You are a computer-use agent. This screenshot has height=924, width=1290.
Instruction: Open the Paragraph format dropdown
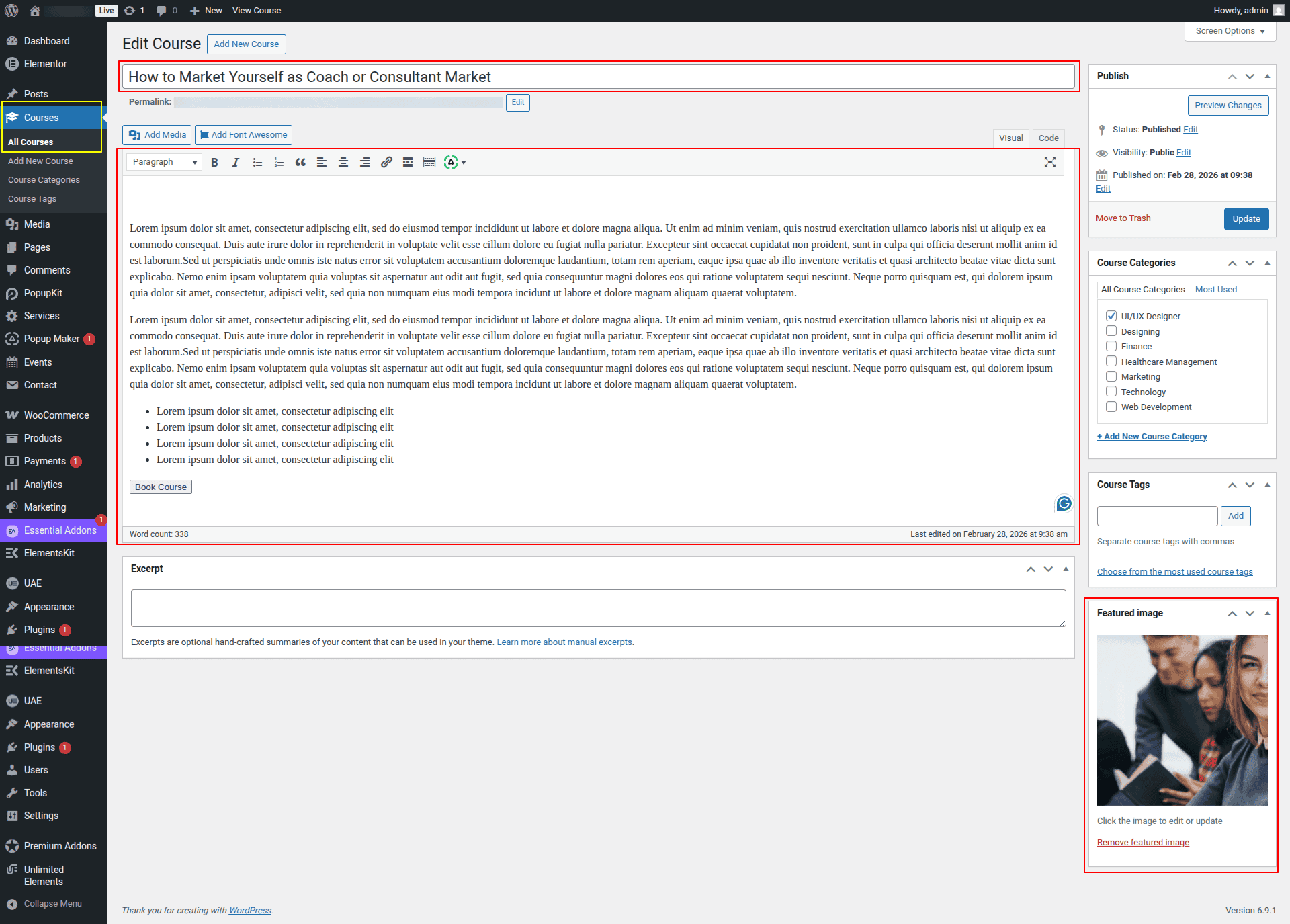(165, 162)
